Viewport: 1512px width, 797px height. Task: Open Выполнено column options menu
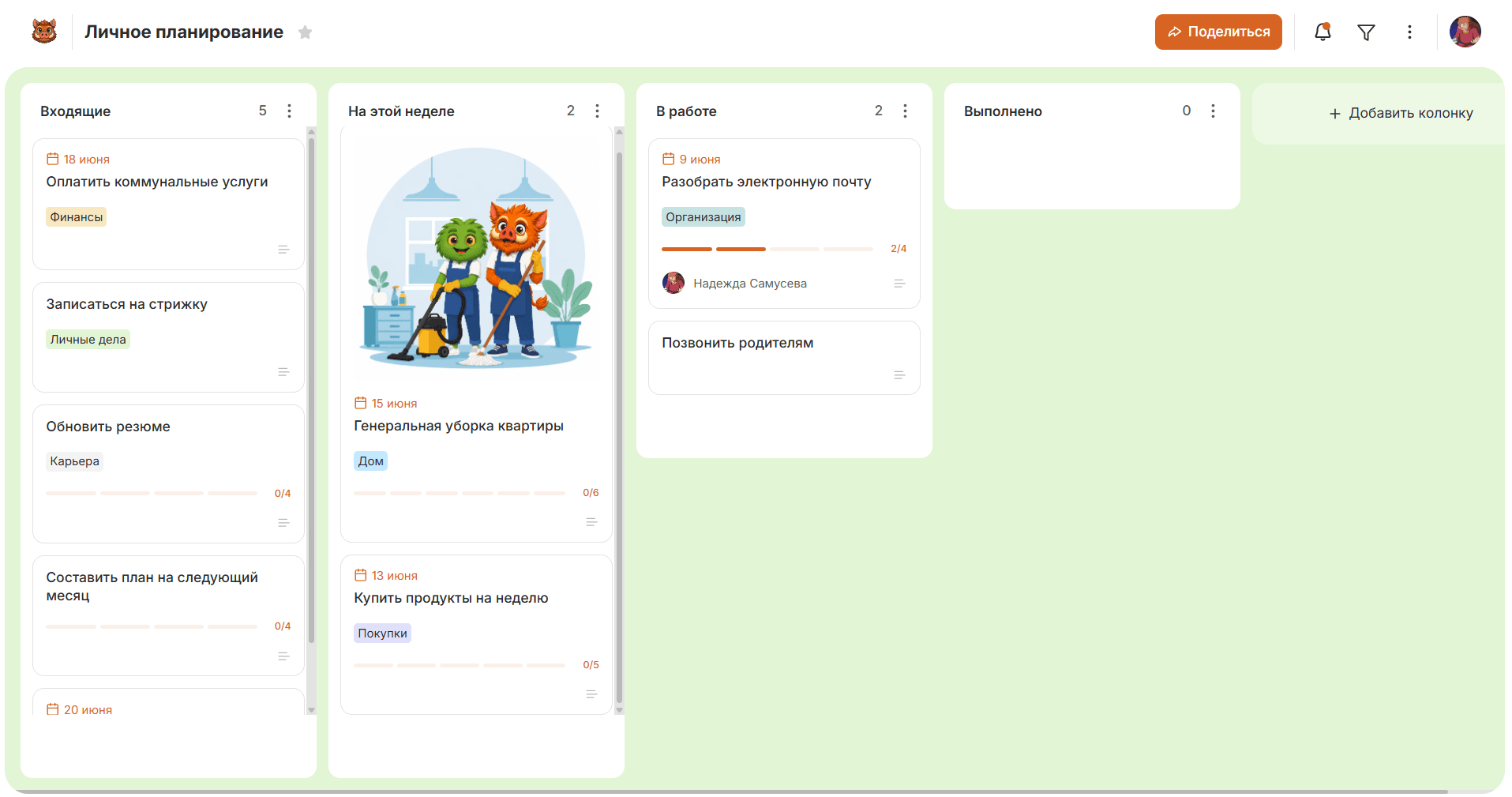pos(1214,111)
